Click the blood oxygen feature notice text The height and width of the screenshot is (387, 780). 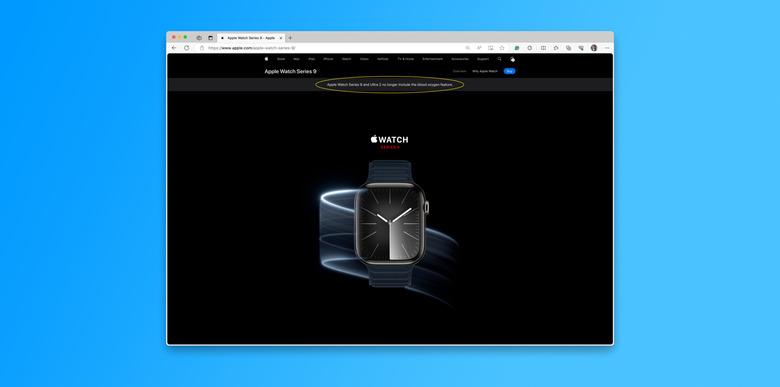(x=390, y=85)
